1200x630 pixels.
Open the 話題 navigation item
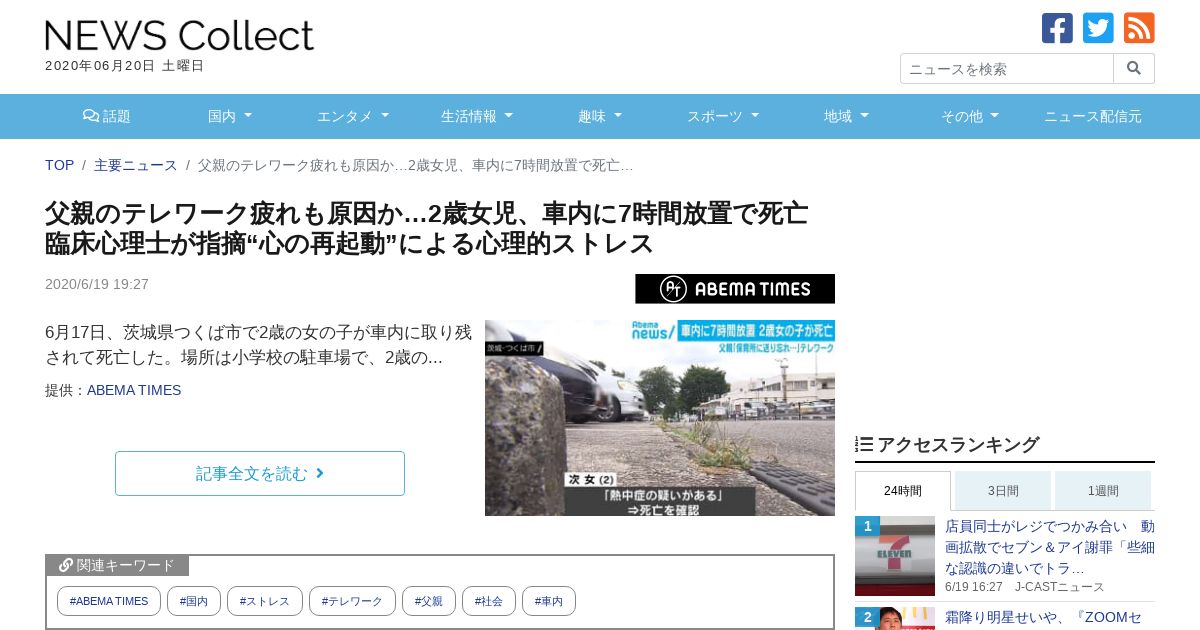pos(107,116)
